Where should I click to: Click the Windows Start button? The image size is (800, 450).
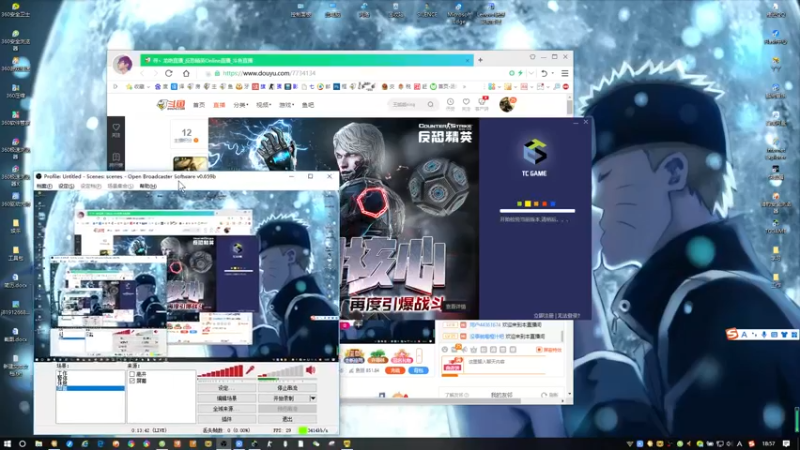(x=7, y=444)
